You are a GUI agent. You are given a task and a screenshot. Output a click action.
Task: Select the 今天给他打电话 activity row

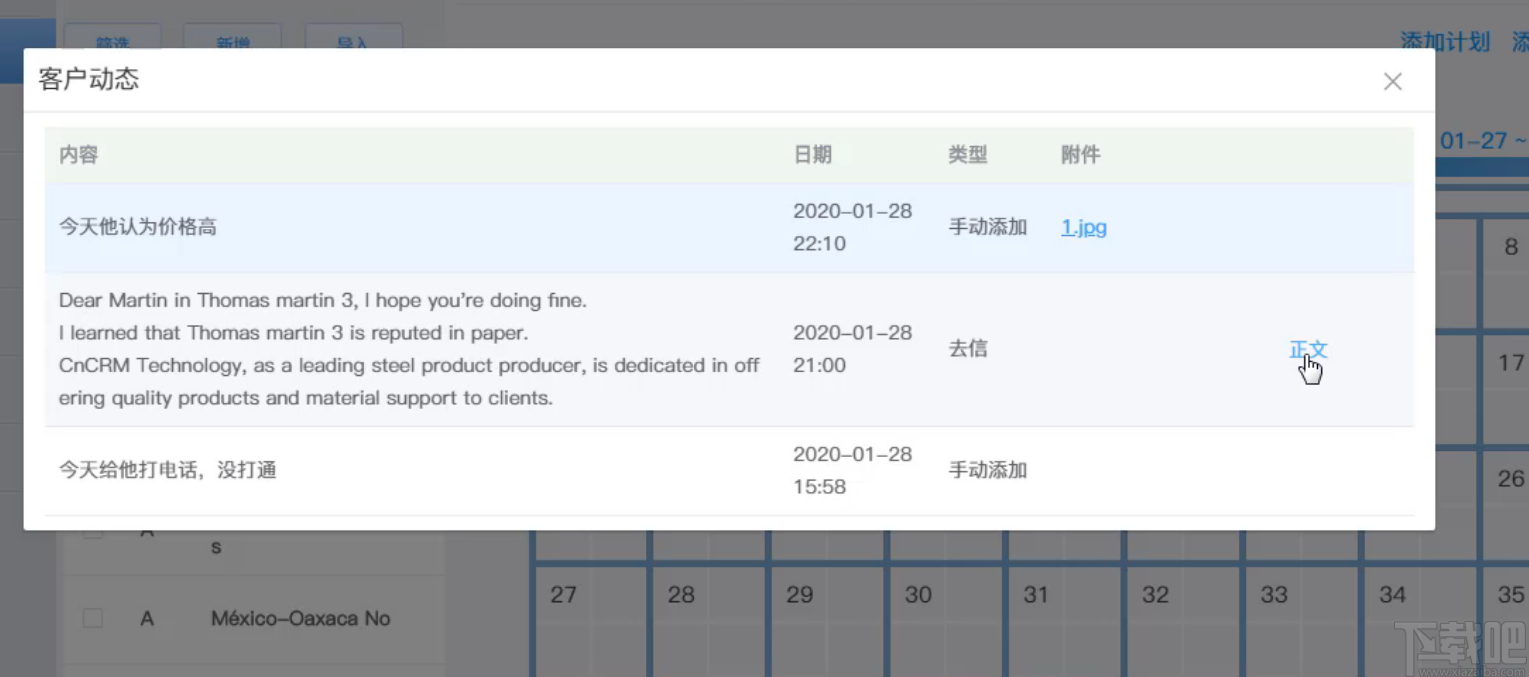point(400,470)
